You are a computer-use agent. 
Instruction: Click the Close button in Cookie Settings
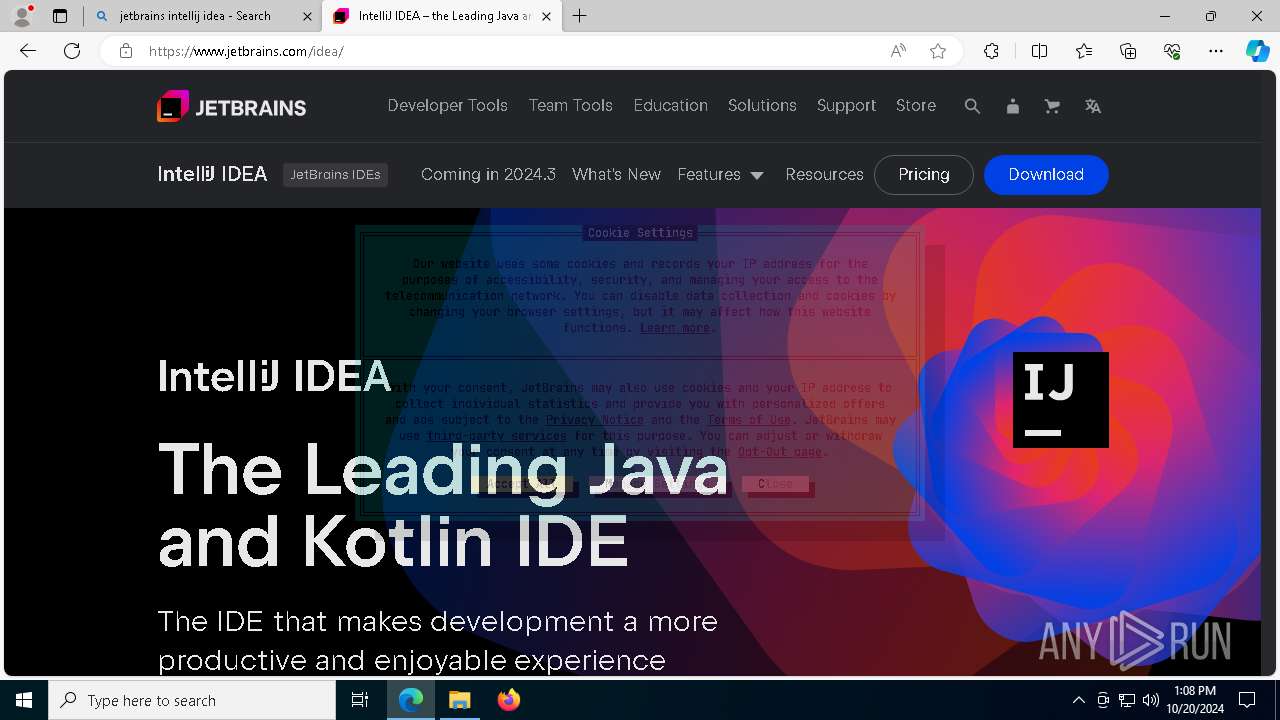[x=776, y=484]
